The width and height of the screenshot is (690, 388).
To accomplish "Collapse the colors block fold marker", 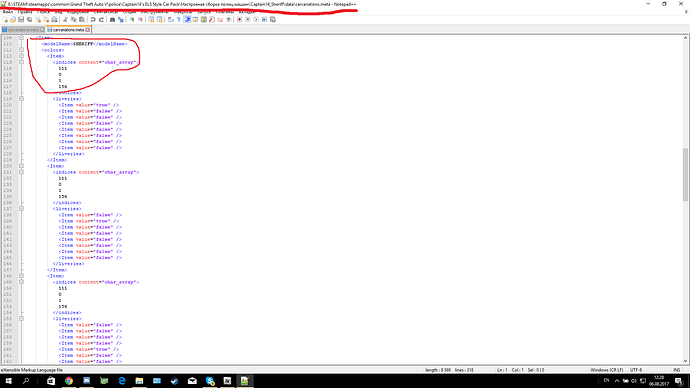I will (21, 50).
